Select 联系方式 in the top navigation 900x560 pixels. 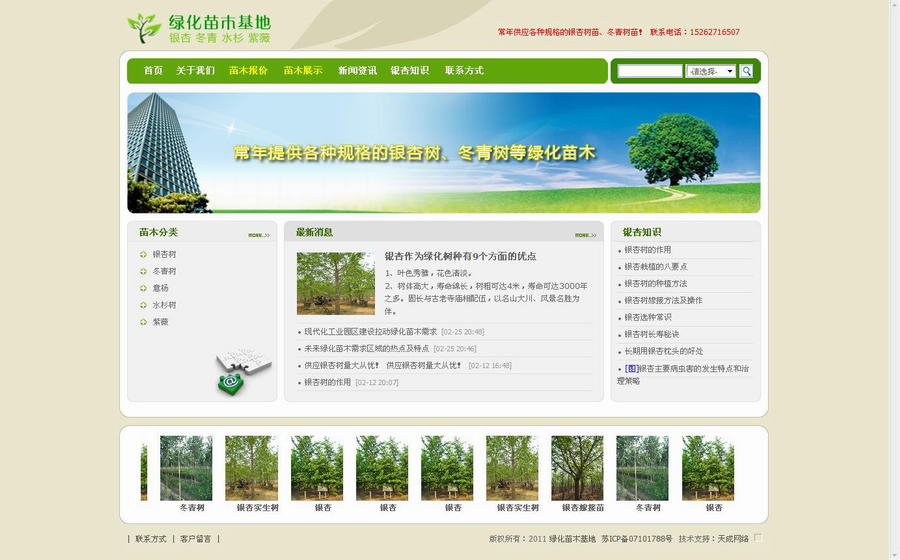coord(464,71)
